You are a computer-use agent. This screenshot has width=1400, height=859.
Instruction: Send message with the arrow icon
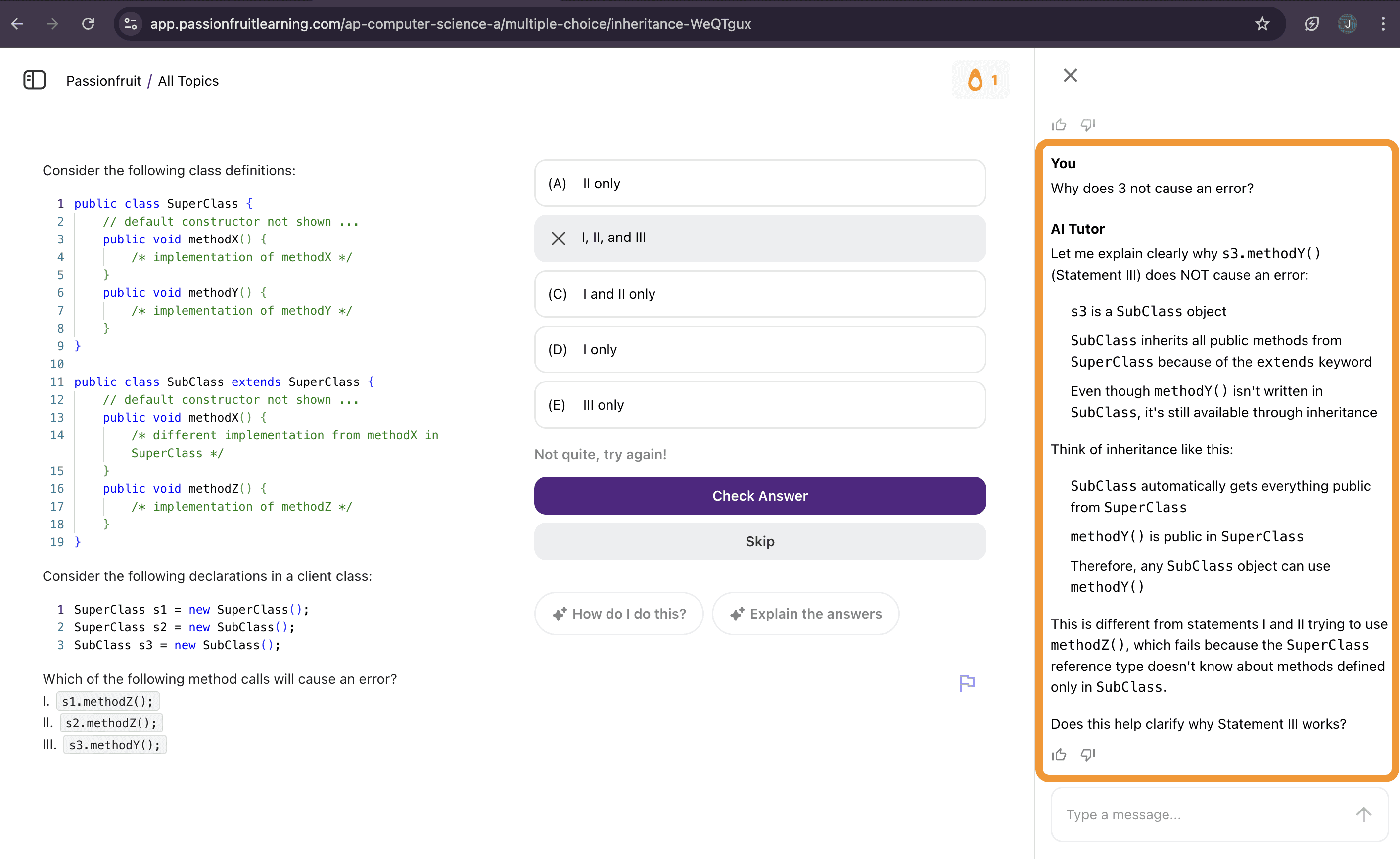(1363, 814)
